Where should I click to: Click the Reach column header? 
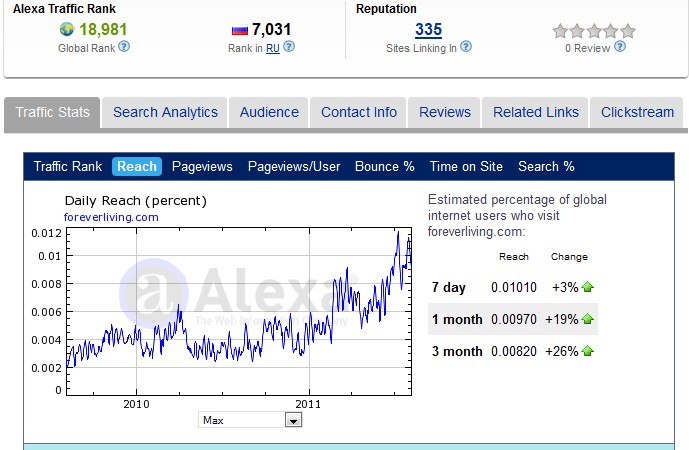514,257
